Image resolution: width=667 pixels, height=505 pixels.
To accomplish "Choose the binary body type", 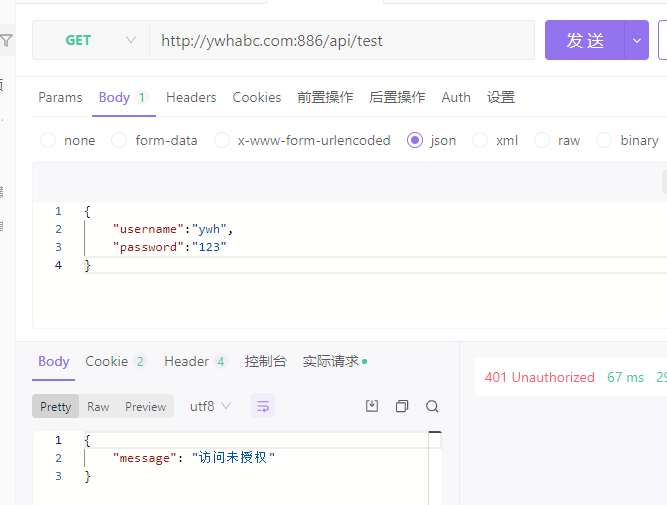I will click(x=604, y=140).
